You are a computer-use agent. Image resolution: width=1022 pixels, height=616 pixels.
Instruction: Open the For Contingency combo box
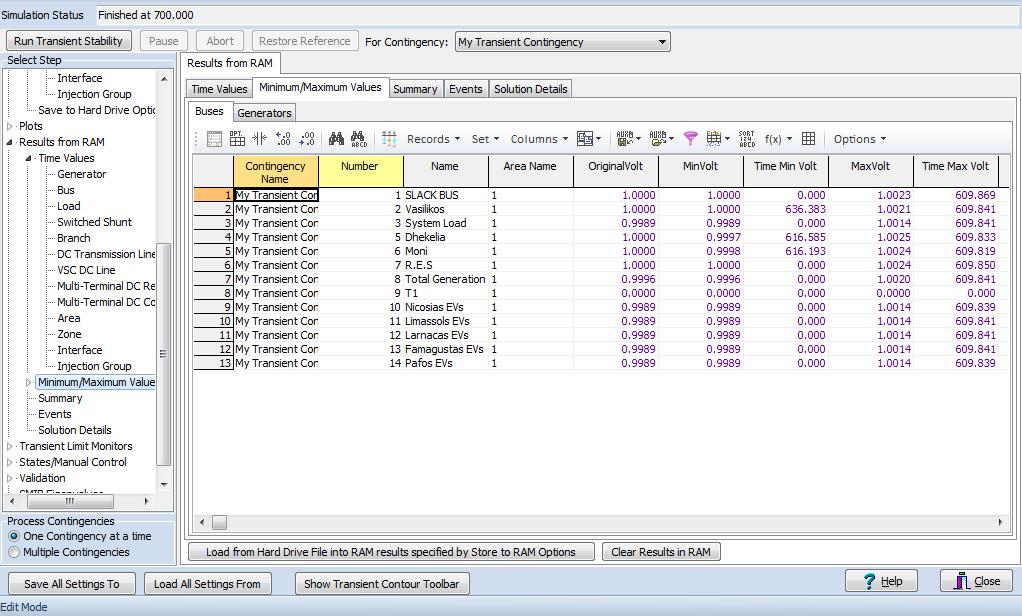[x=562, y=42]
